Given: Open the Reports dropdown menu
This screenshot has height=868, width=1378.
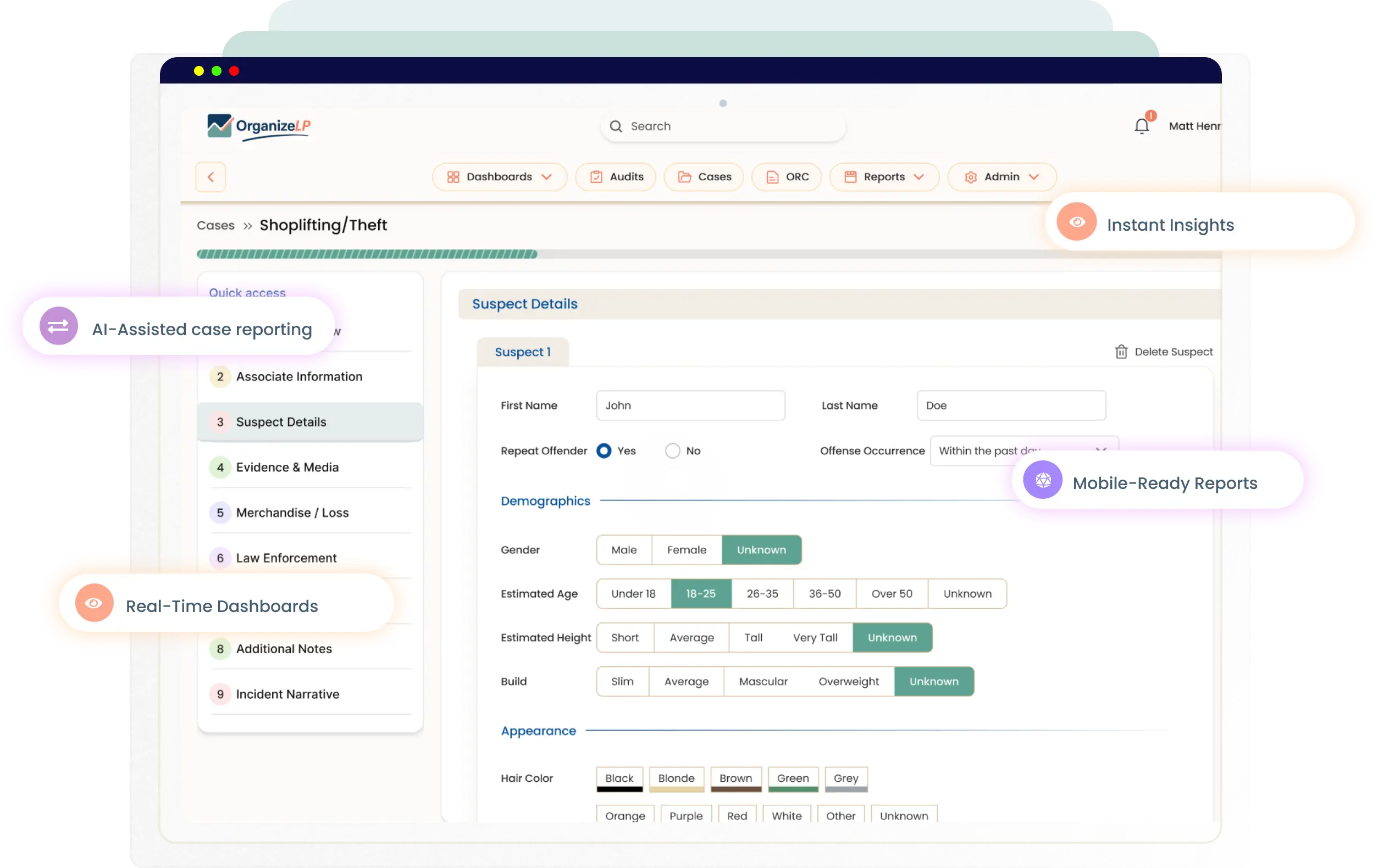Looking at the screenshot, I should [883, 177].
